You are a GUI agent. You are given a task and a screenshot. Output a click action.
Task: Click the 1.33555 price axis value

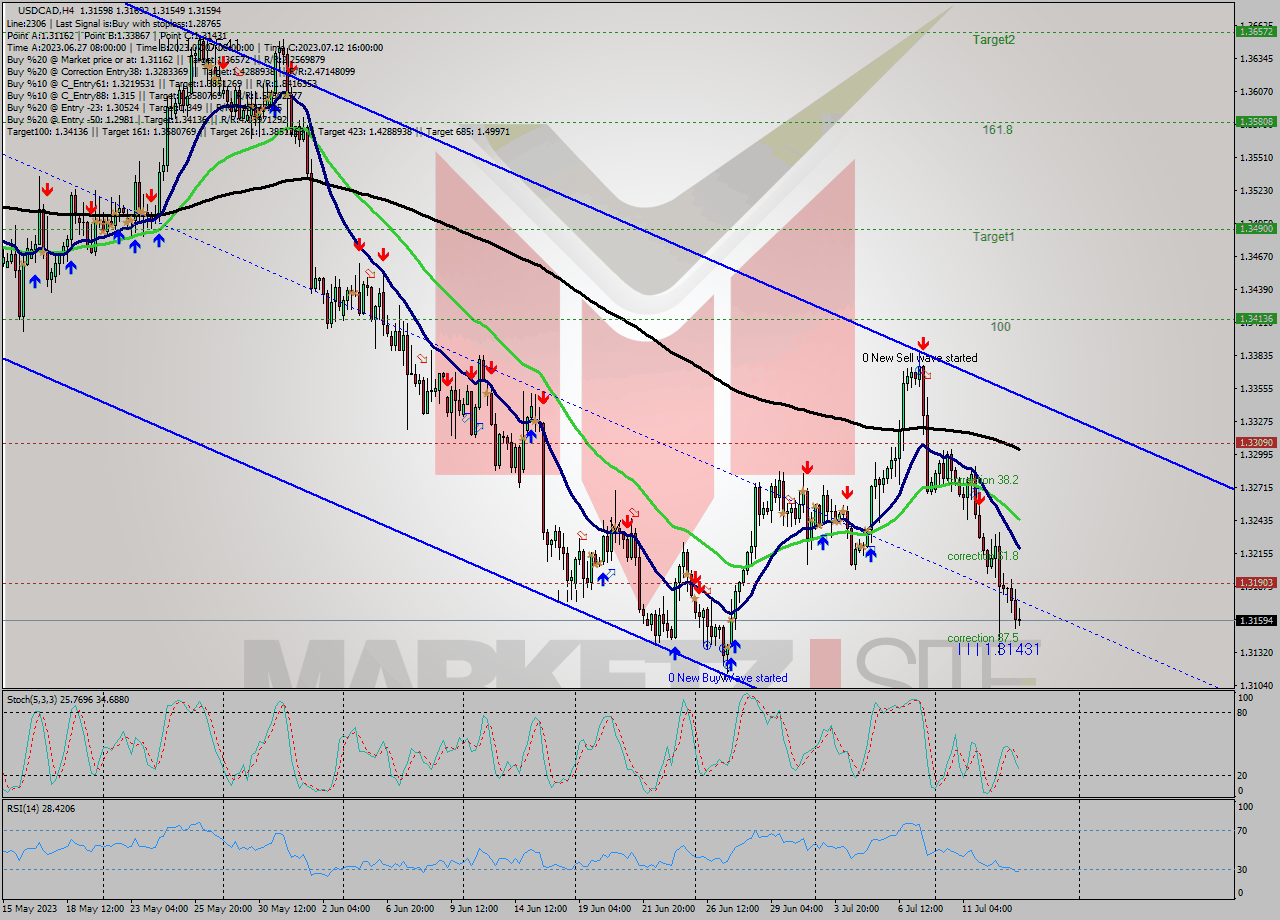click(1256, 389)
